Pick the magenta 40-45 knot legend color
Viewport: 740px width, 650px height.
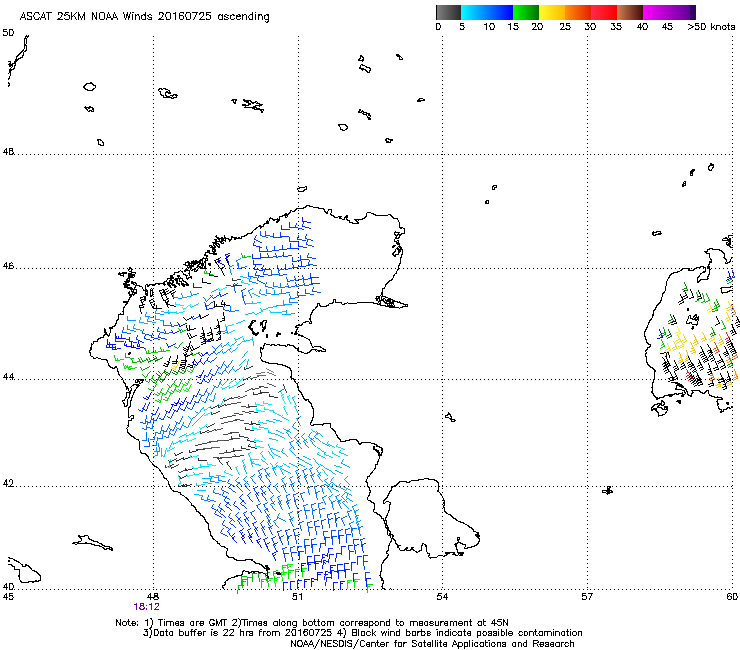[x=656, y=12]
